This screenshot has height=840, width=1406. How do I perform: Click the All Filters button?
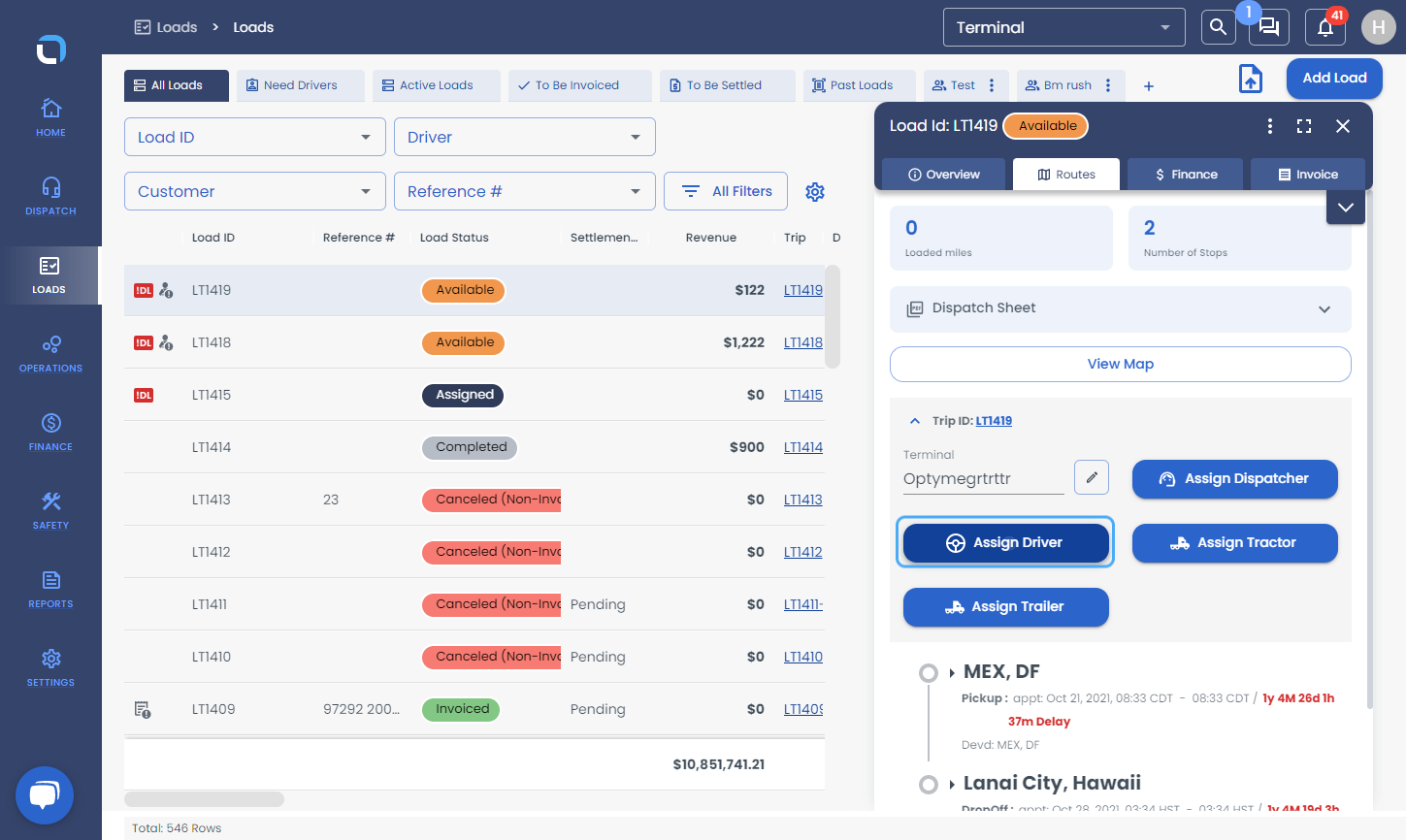coord(726,191)
